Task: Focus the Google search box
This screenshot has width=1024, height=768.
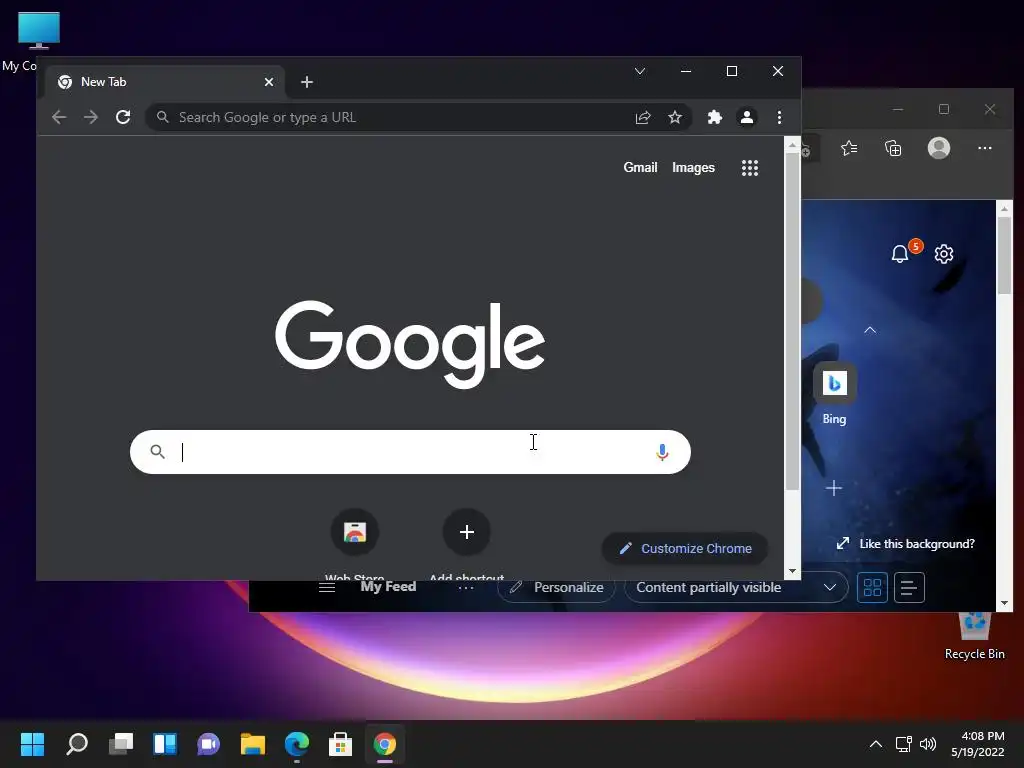Action: tap(410, 452)
